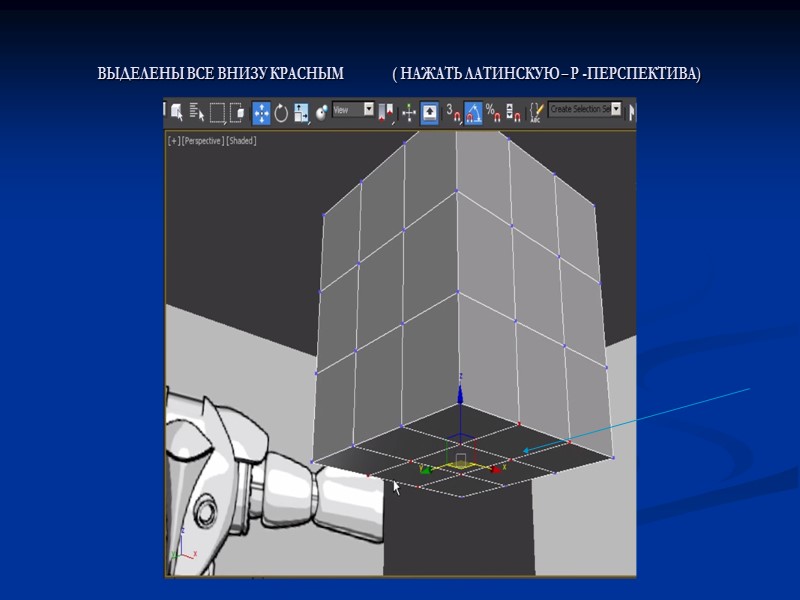This screenshot has width=800, height=600.
Task: Open the View reference coordinate dropdown
Action: click(353, 109)
